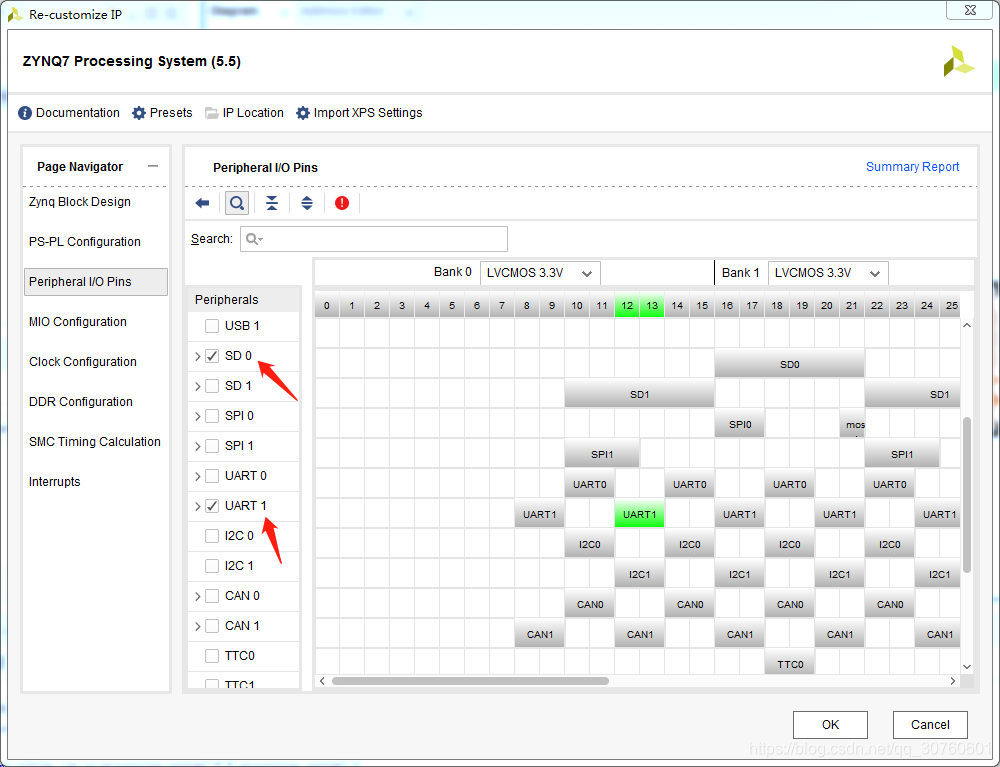Screen dimensions: 1000x767
Task: Open Presets gear menu
Action: click(139, 113)
